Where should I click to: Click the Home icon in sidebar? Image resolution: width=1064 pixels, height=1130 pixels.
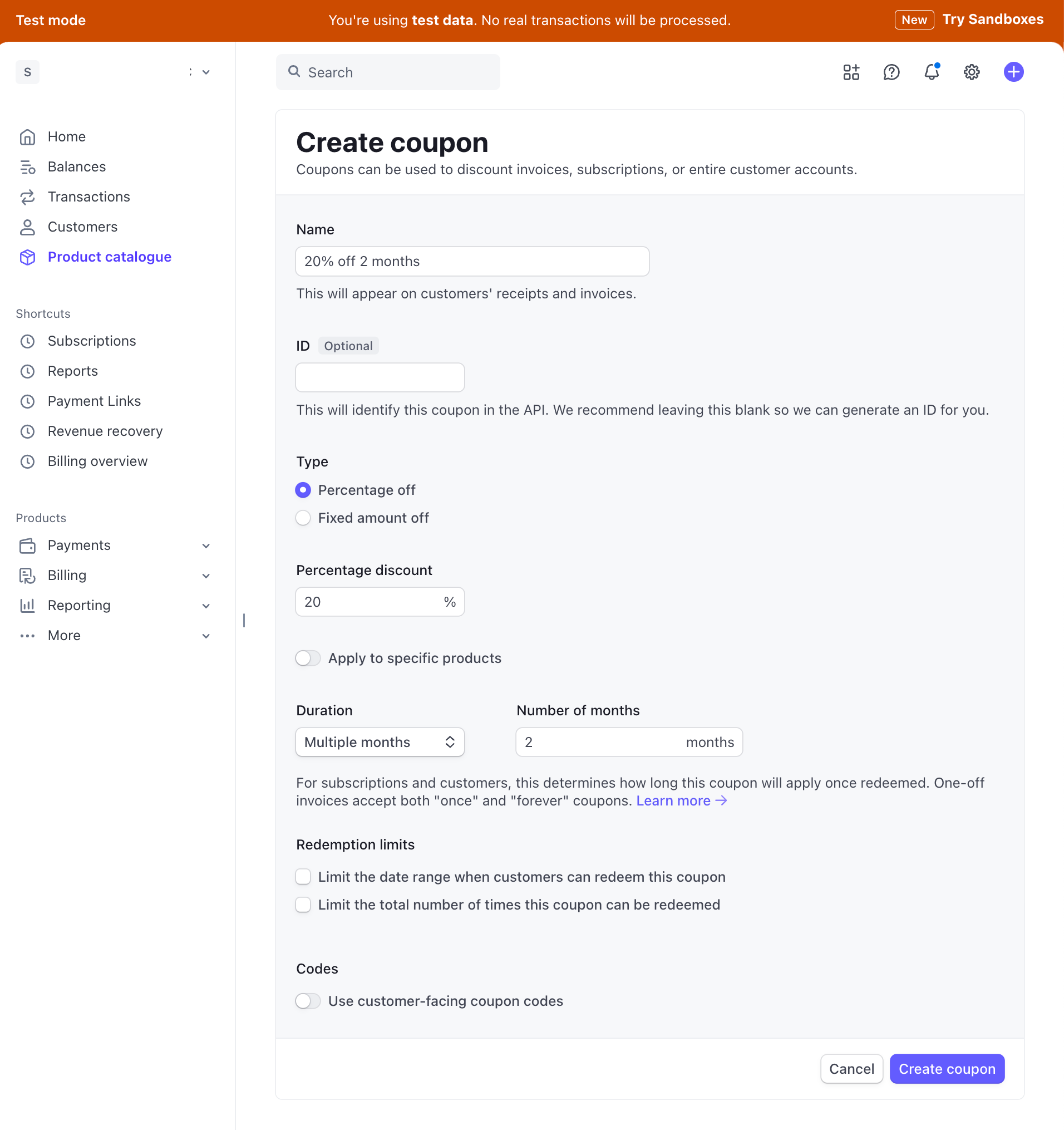click(x=27, y=137)
